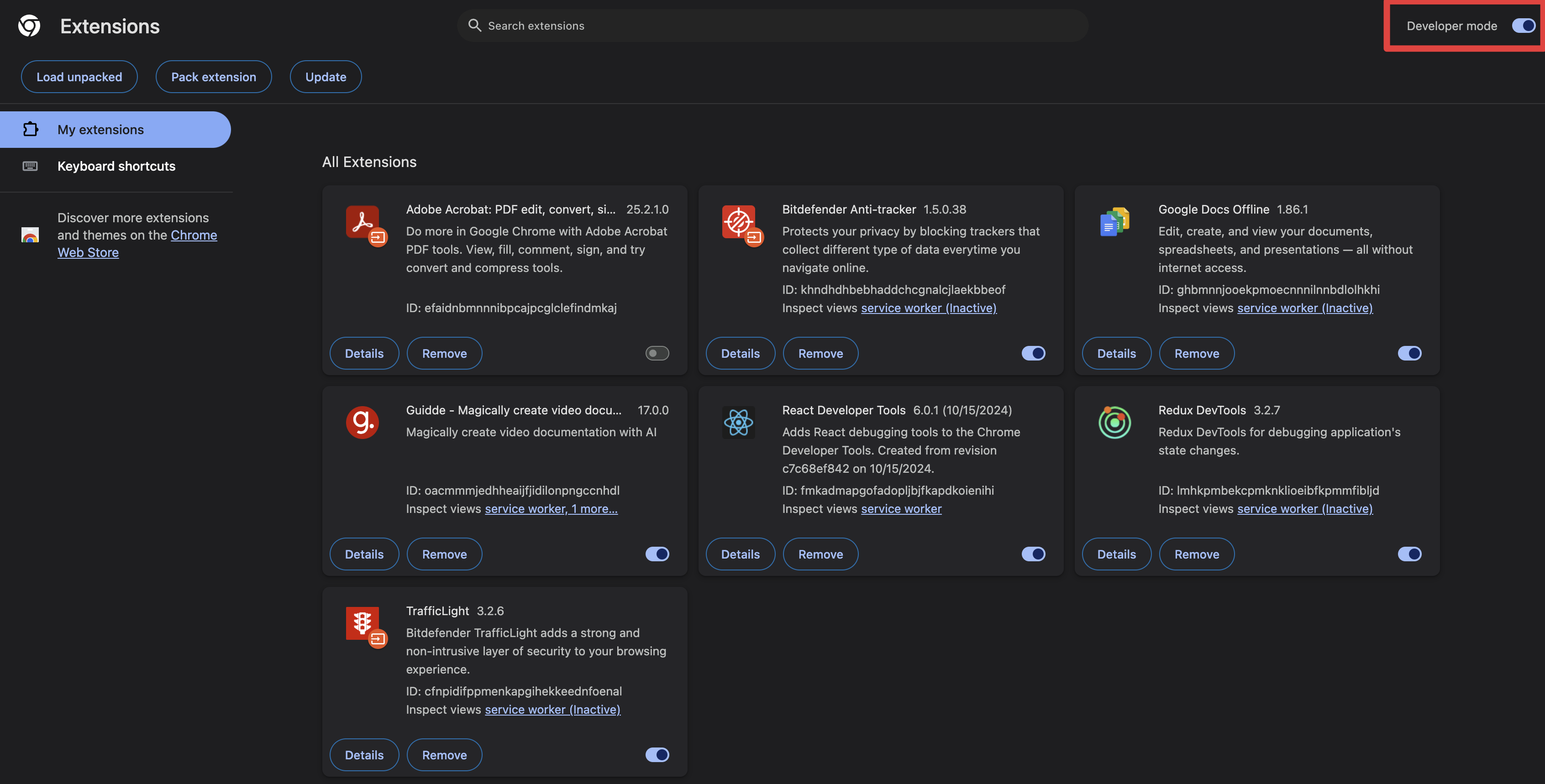Image resolution: width=1545 pixels, height=784 pixels.
Task: Click the All Extensions heading
Action: click(x=369, y=162)
